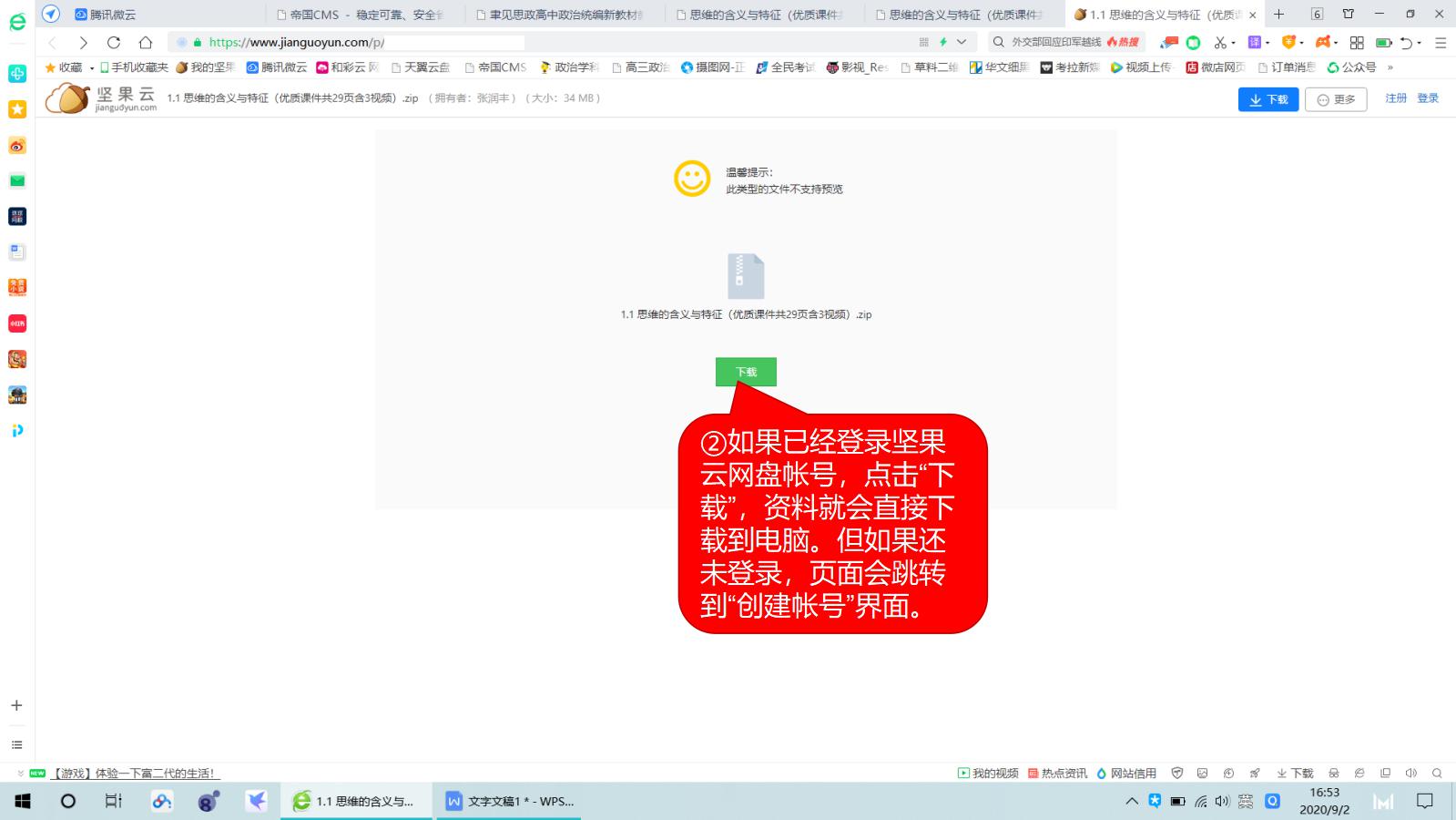This screenshot has width=1456, height=820.
Task: Open the orange shield wallet extension
Action: (x=1288, y=42)
